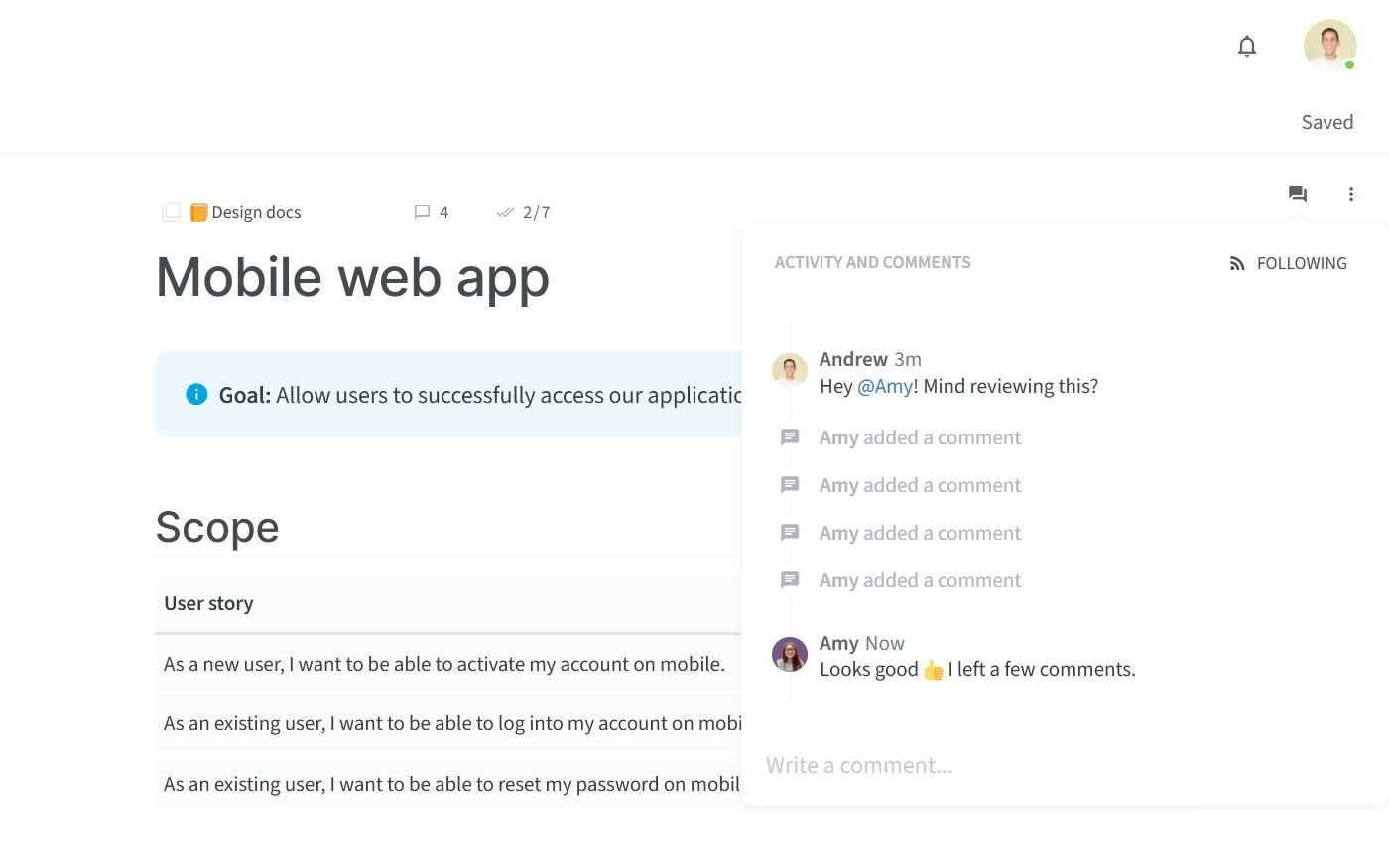Open the notifications bell
Screen dimensions: 1389x868
[1247, 46]
